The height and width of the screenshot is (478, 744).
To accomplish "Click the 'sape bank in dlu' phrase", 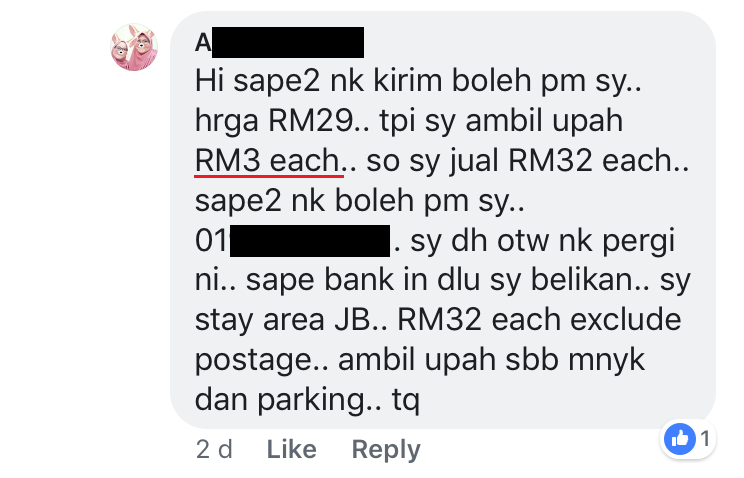I will tap(363, 280).
